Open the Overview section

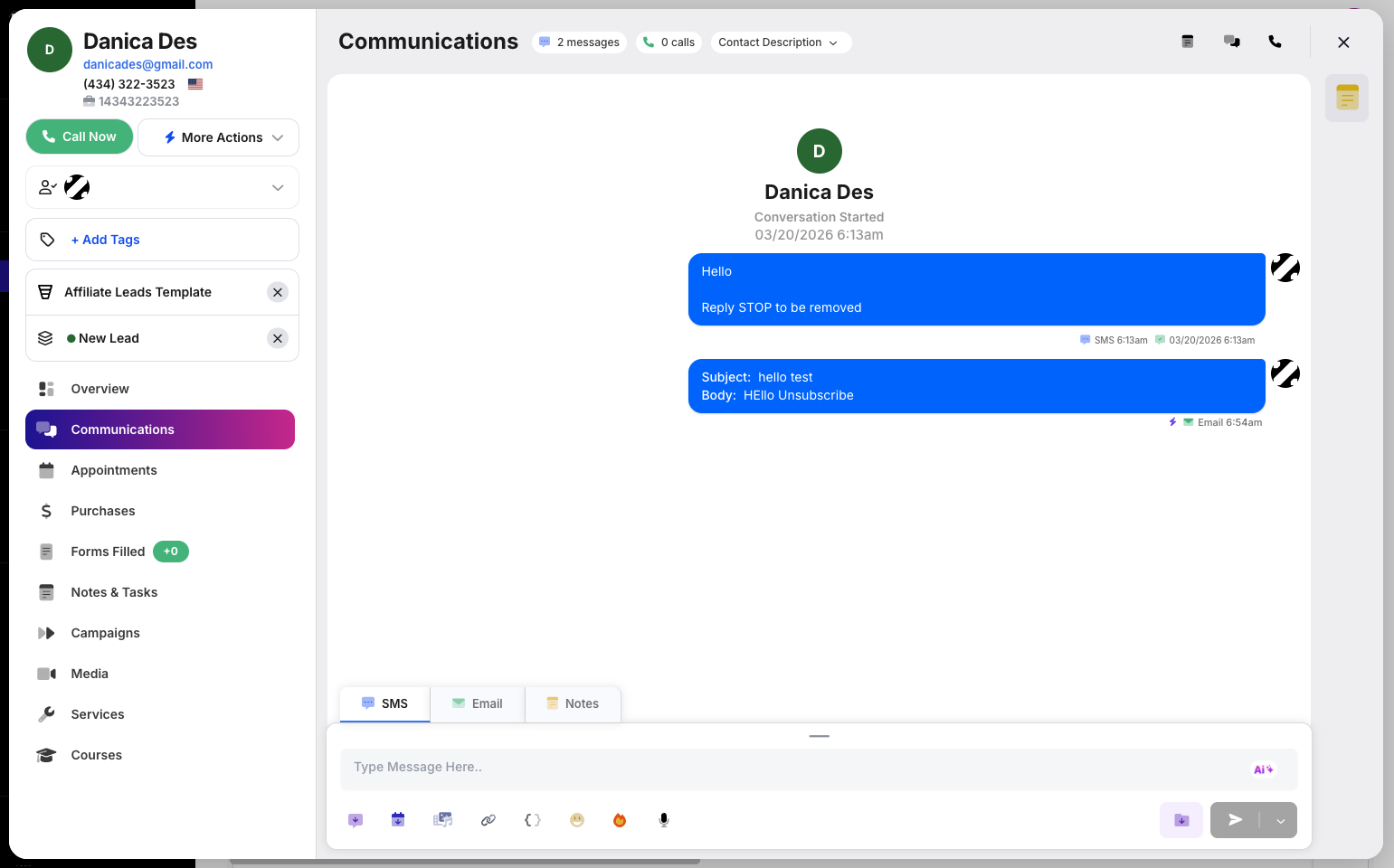coord(160,389)
